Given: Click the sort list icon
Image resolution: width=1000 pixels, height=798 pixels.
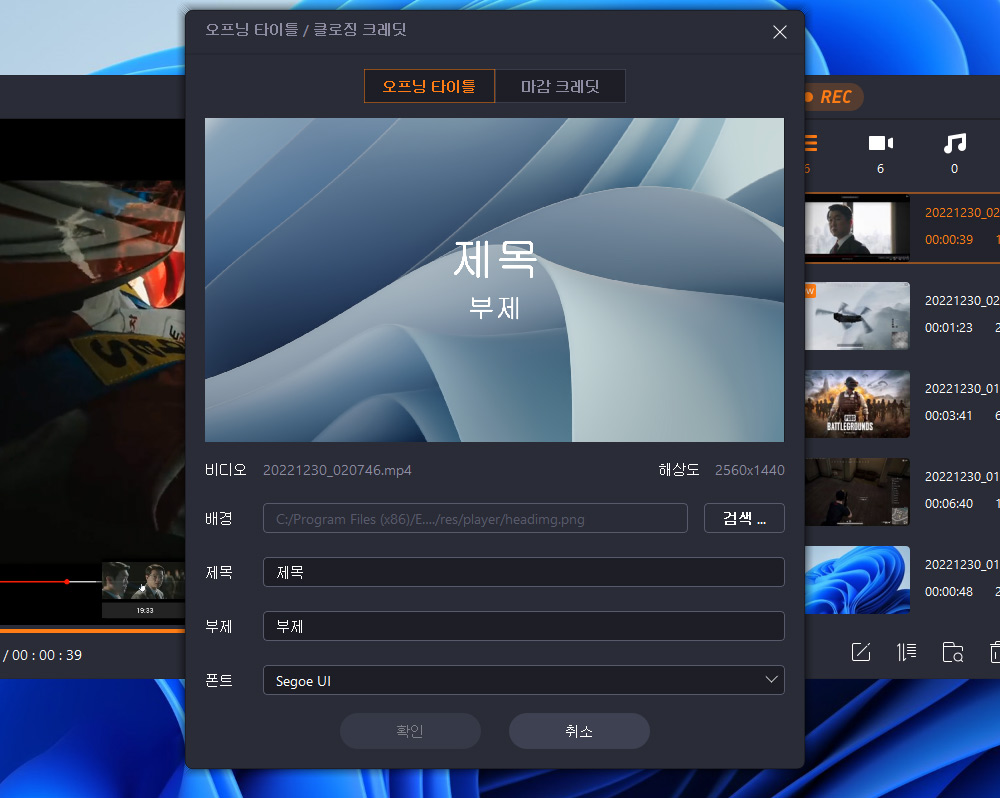Looking at the screenshot, I should tap(906, 652).
